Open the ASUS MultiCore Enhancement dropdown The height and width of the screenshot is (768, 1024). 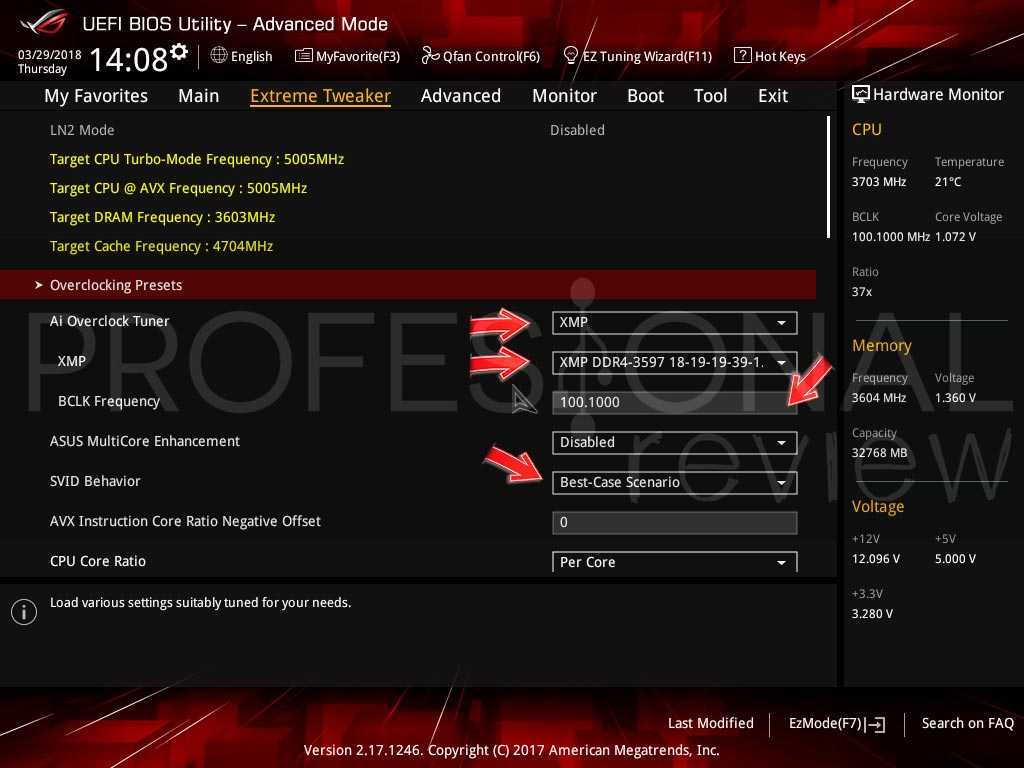pos(674,442)
